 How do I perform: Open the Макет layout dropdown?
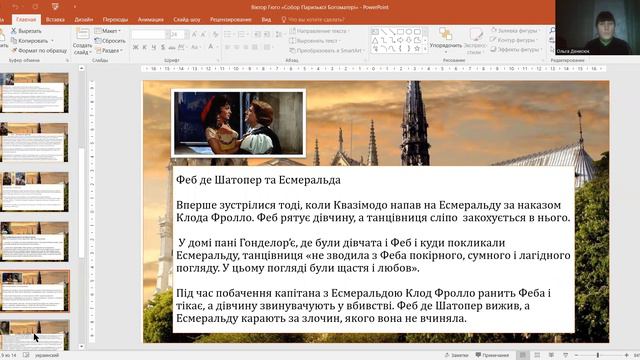point(108,31)
